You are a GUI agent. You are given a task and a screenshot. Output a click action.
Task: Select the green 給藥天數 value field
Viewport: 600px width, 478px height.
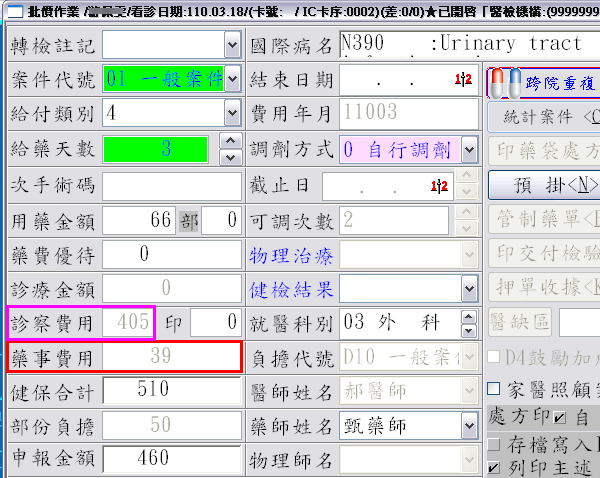(x=155, y=150)
